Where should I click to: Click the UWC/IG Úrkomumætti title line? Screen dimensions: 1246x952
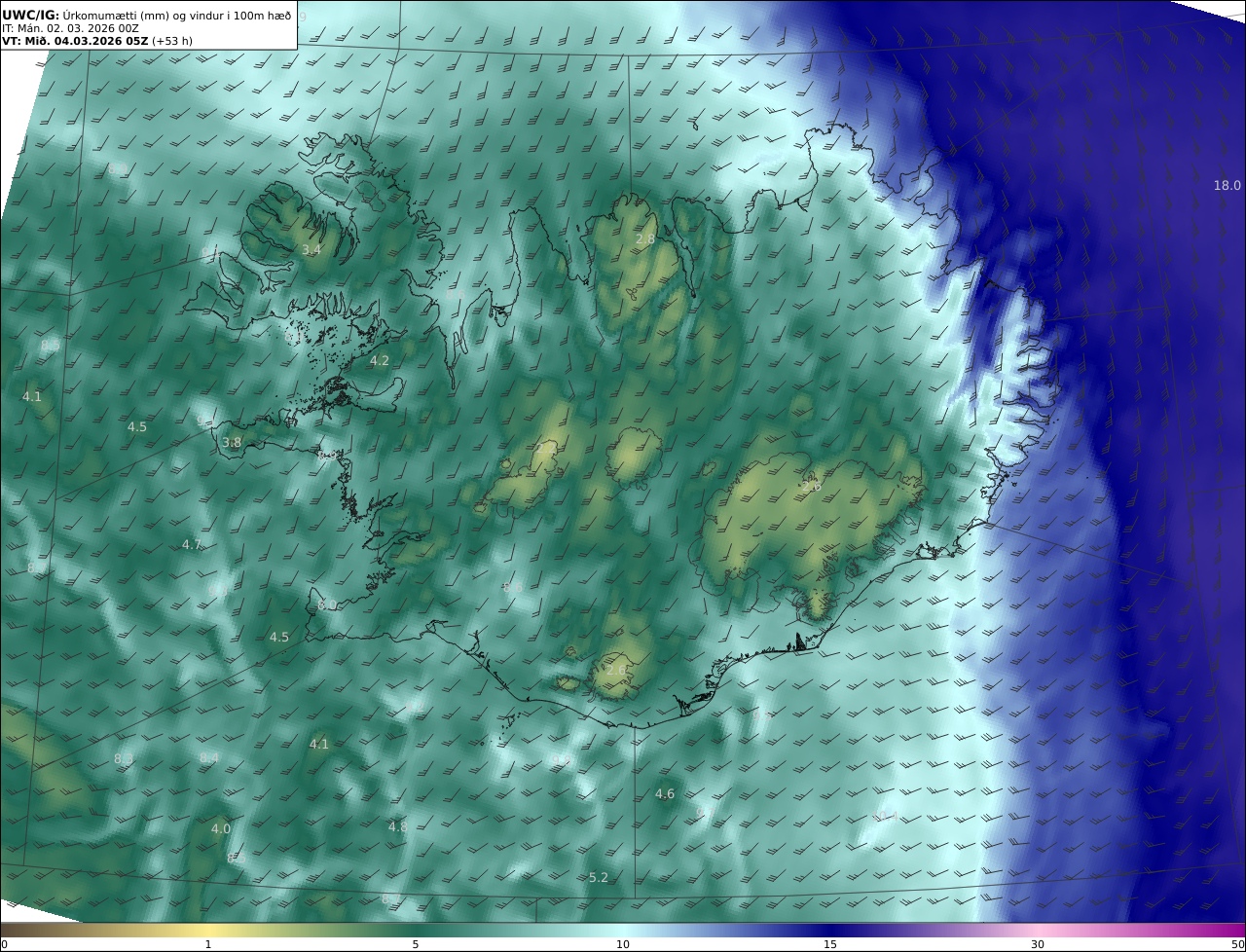(x=147, y=15)
